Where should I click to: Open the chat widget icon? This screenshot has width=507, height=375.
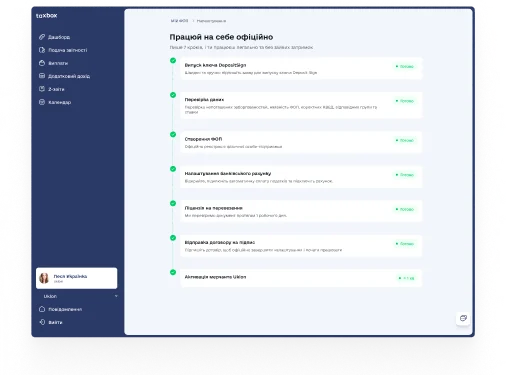click(463, 318)
